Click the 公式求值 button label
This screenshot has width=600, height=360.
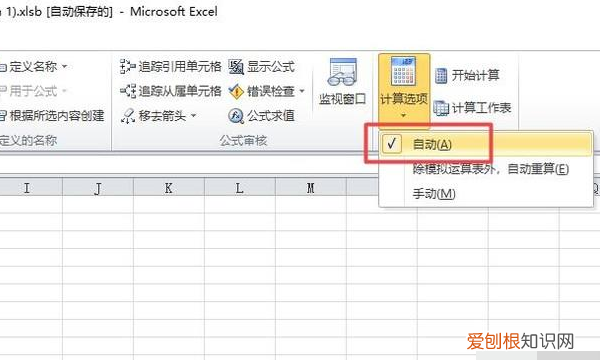(x=271, y=116)
